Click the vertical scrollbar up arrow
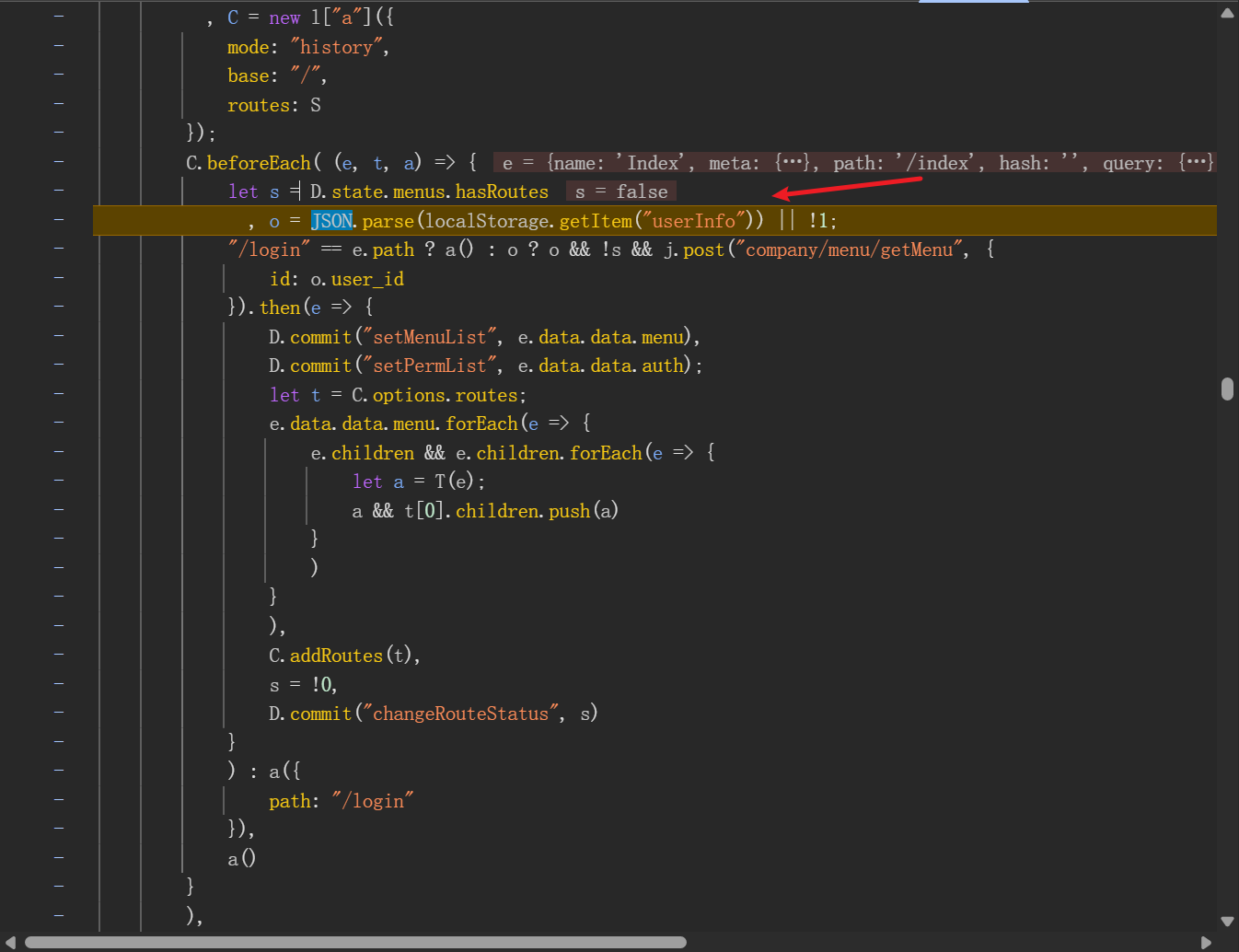The image size is (1239, 952). [1227, 13]
